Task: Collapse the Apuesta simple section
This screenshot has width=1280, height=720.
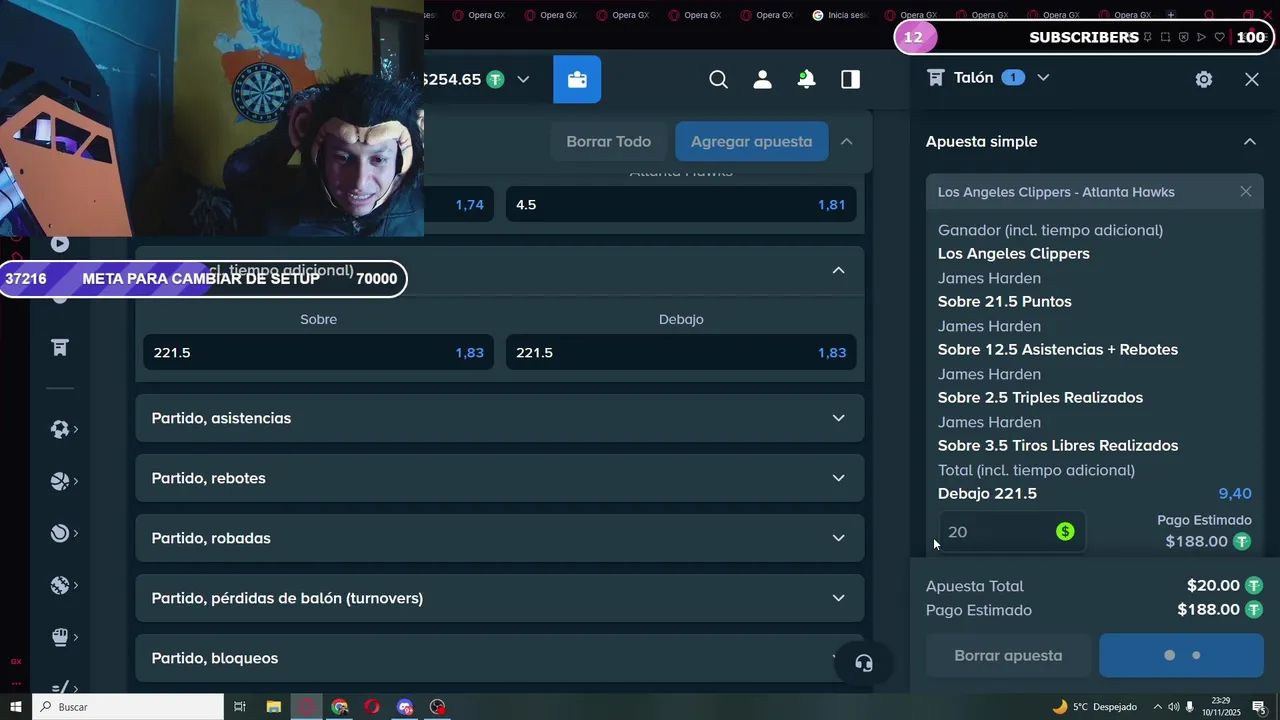Action: (1249, 141)
